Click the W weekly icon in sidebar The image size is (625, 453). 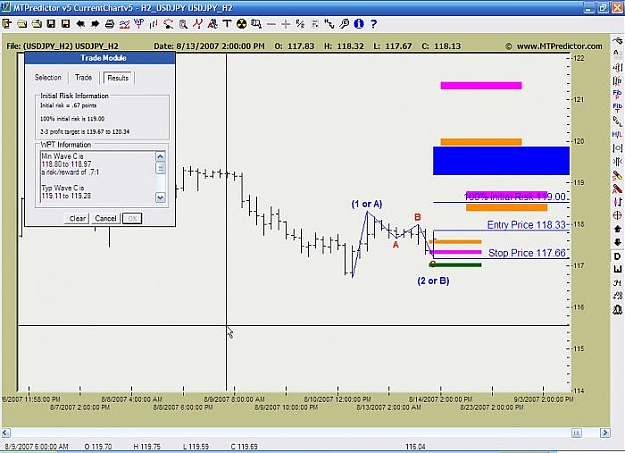pyautogui.click(x=617, y=270)
